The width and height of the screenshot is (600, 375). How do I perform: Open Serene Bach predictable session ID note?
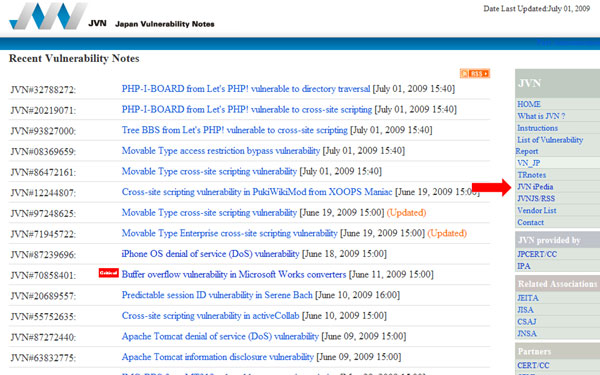(x=217, y=295)
